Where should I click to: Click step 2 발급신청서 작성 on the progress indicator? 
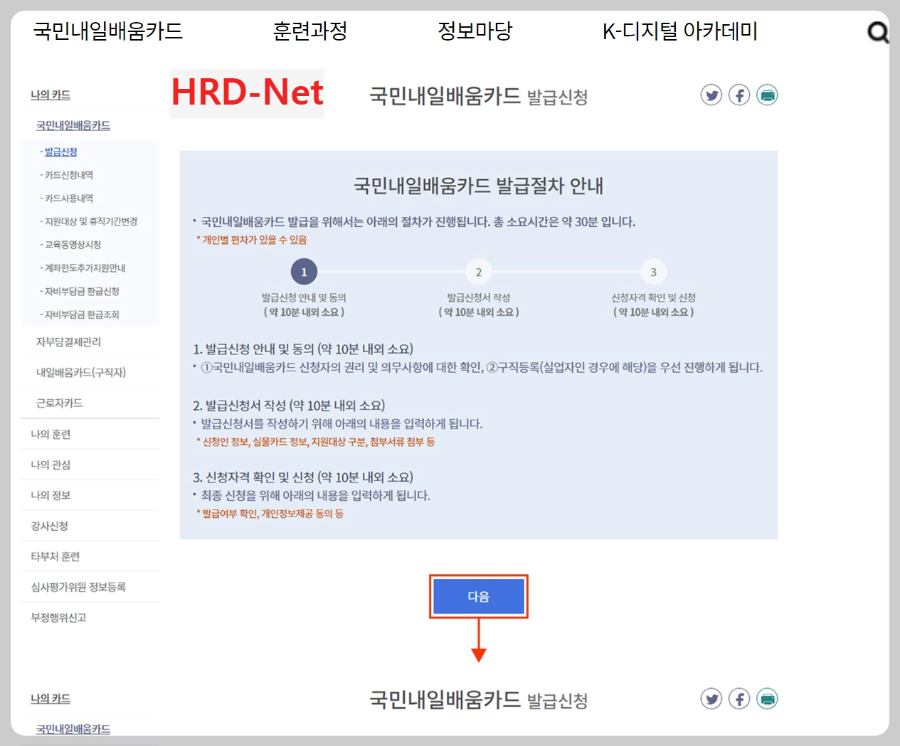coord(478,271)
